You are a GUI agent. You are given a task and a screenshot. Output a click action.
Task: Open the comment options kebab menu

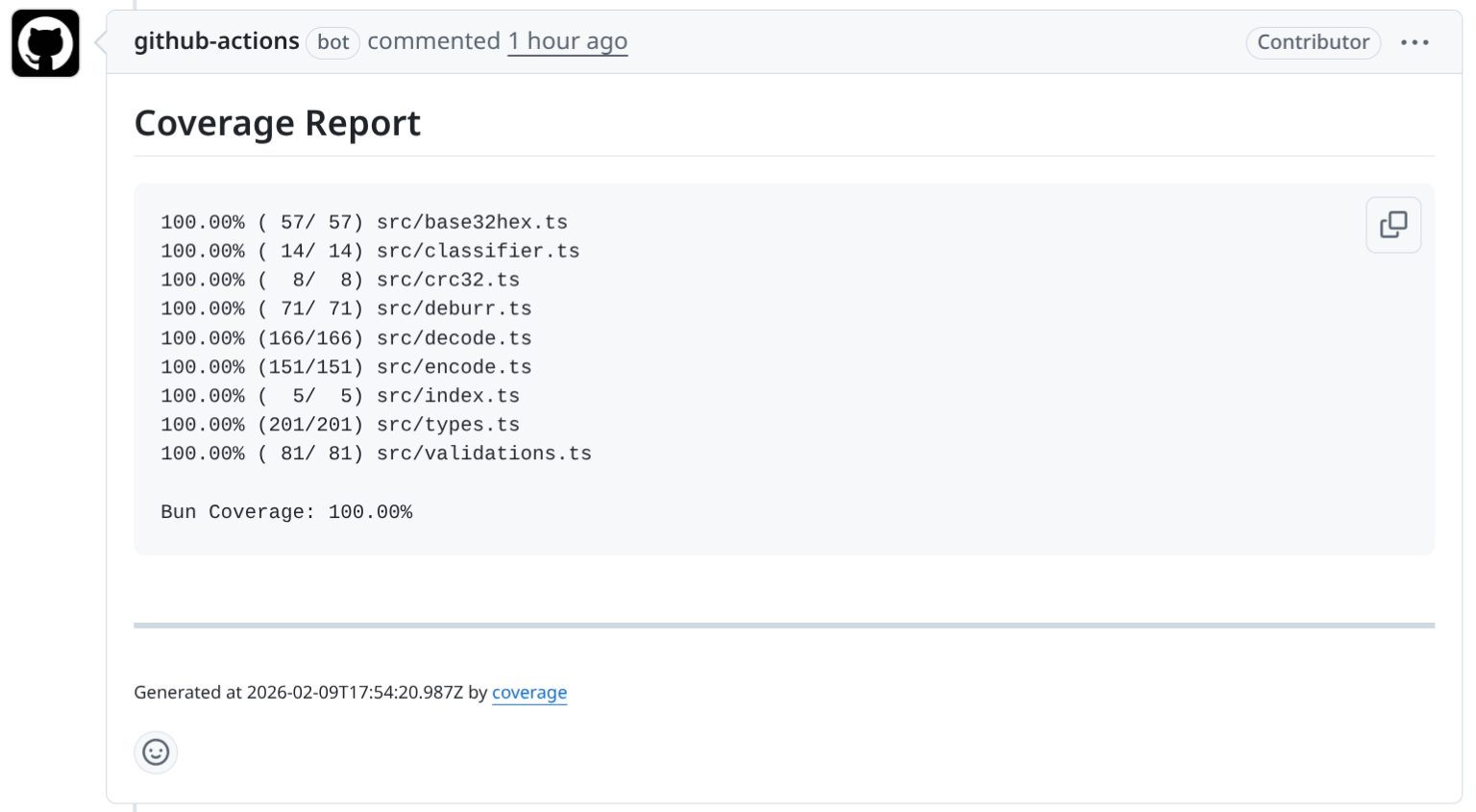click(1414, 42)
